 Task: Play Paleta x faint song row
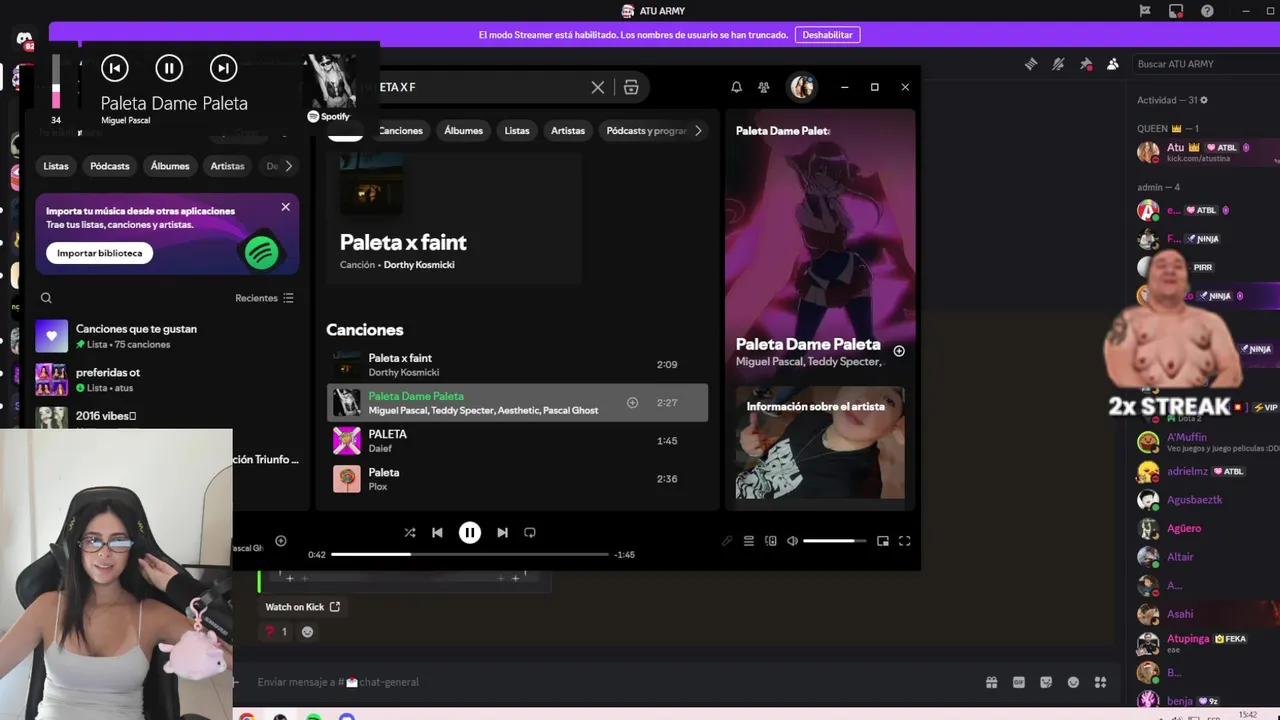(x=517, y=365)
